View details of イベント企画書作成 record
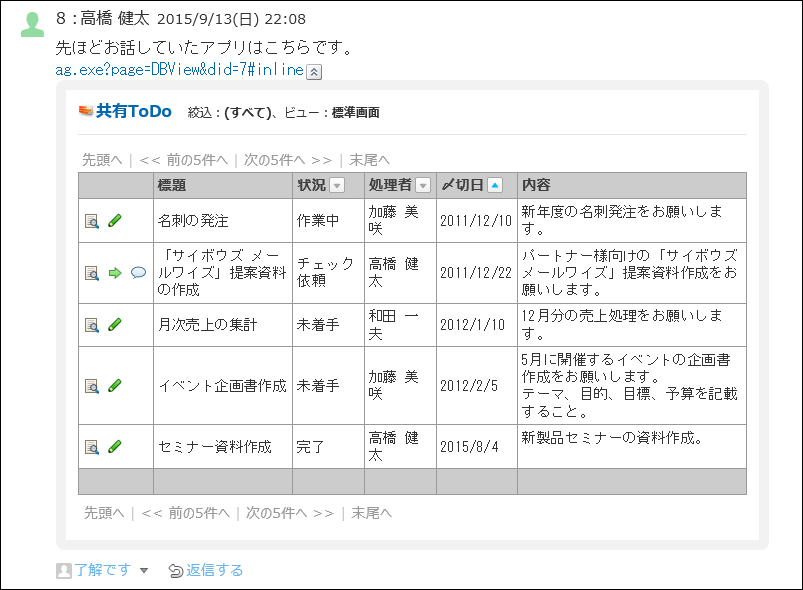The width and height of the screenshot is (803, 590). 91,386
